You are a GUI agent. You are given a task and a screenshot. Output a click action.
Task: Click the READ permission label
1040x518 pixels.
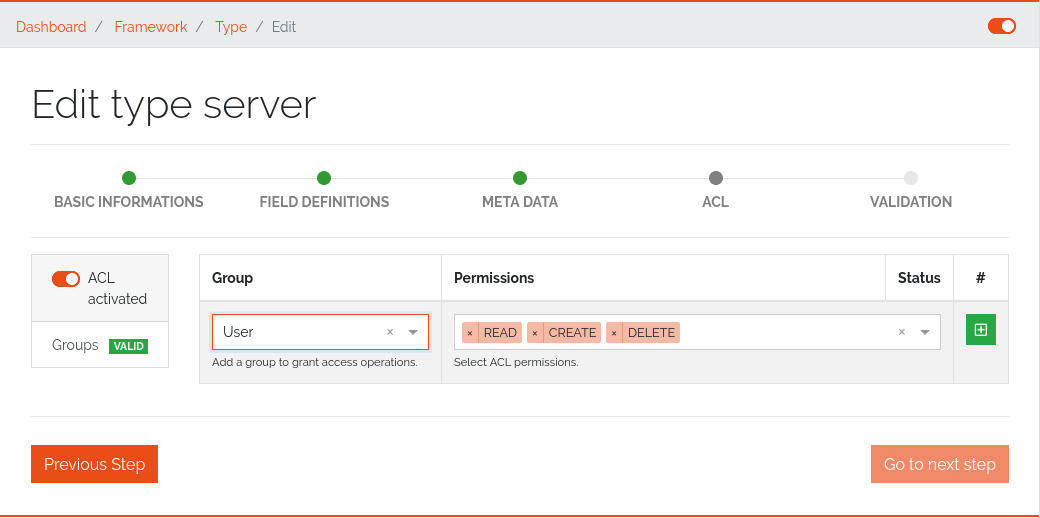pyautogui.click(x=500, y=333)
